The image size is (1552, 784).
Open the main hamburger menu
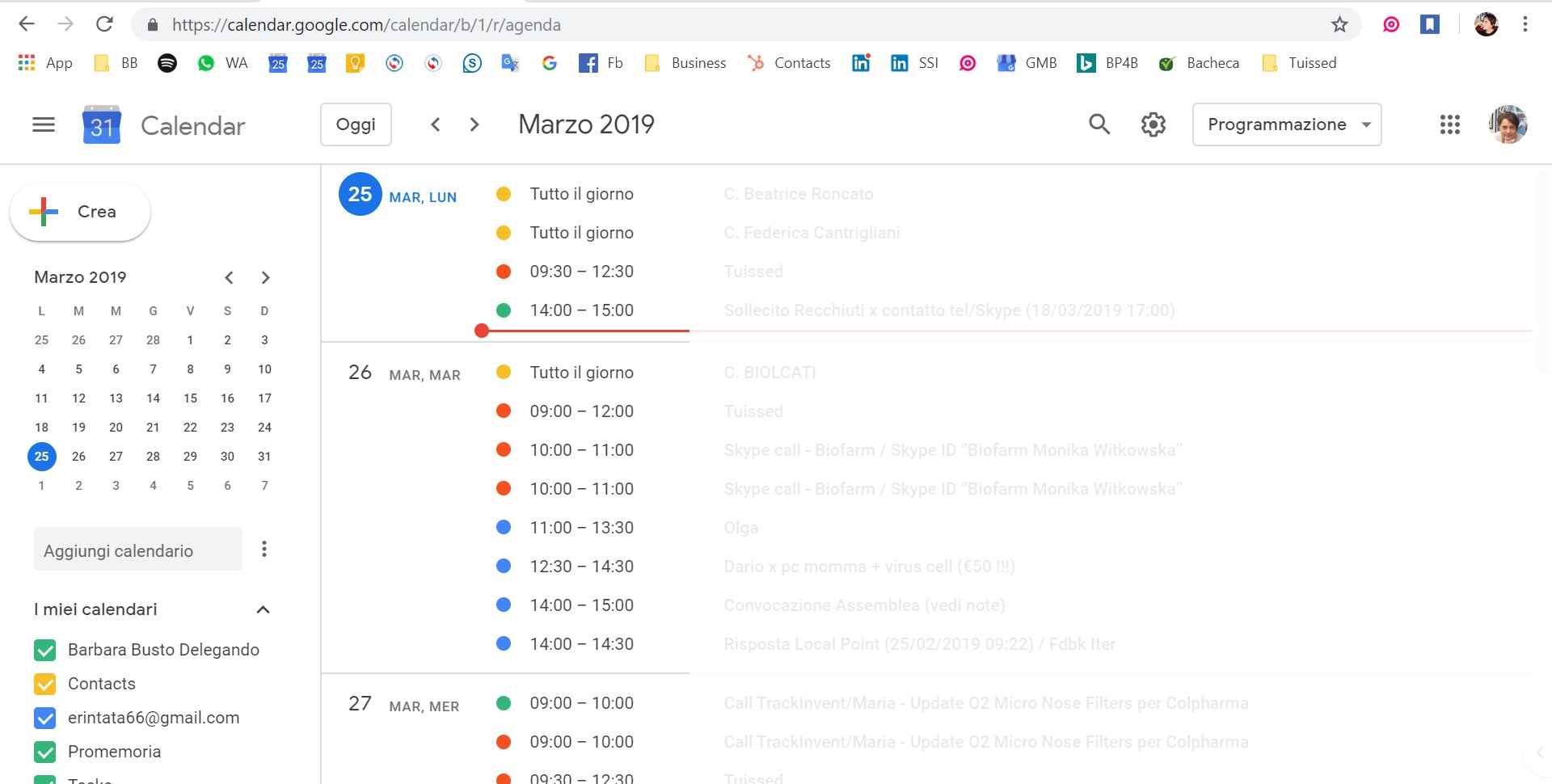(x=44, y=124)
